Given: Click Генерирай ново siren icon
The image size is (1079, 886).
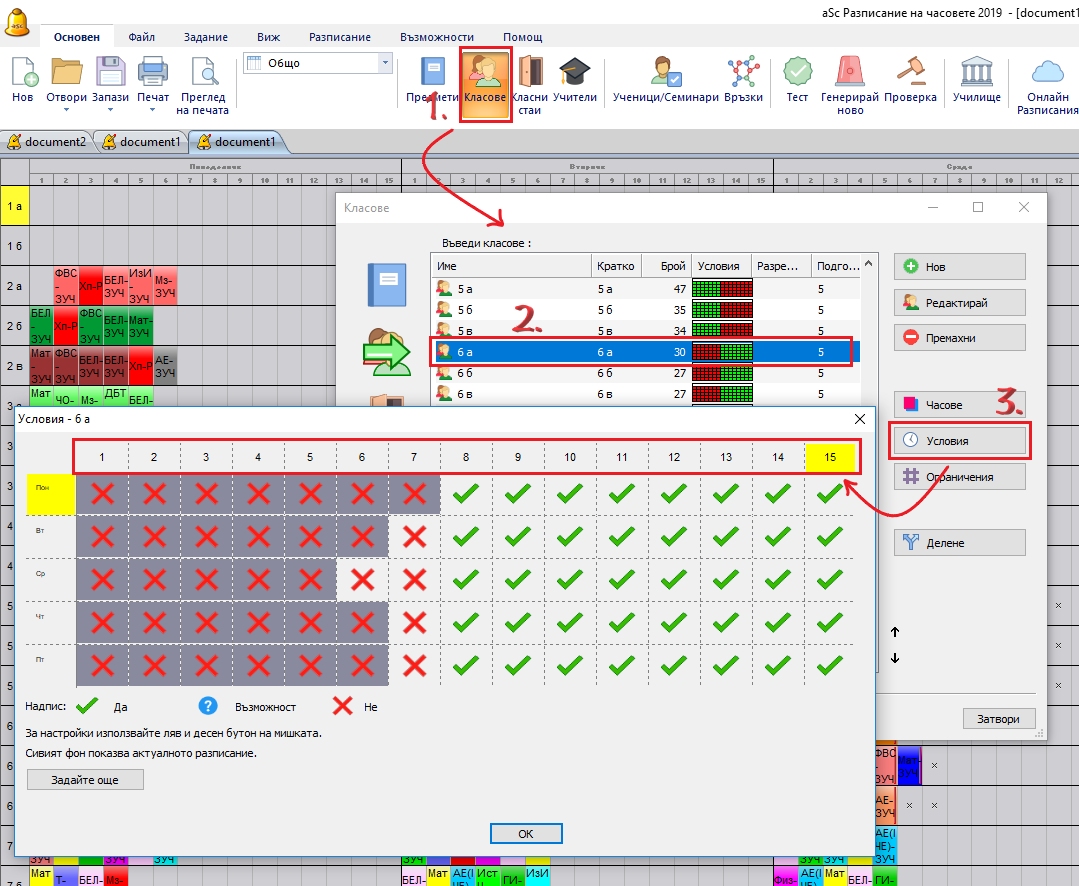Looking at the screenshot, I should coord(850,83).
